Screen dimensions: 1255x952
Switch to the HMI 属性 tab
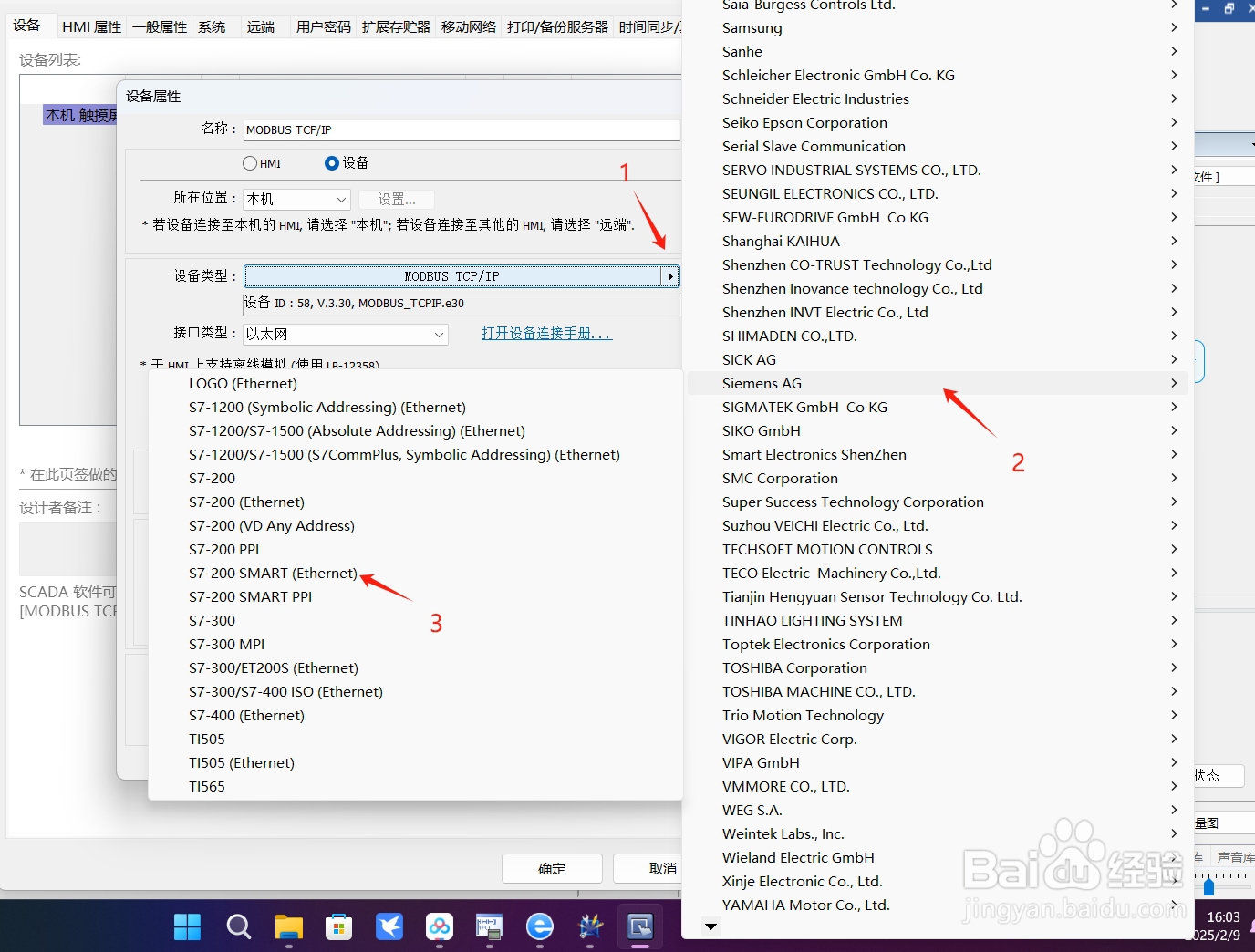coord(91,27)
